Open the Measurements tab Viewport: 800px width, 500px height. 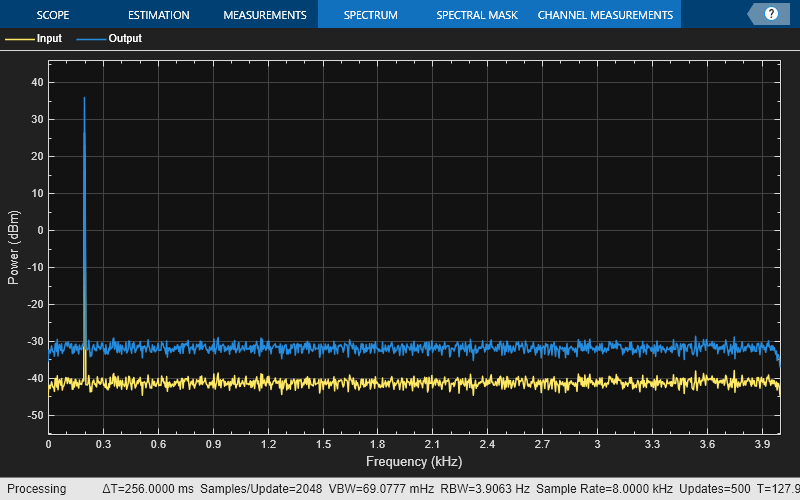tap(265, 15)
